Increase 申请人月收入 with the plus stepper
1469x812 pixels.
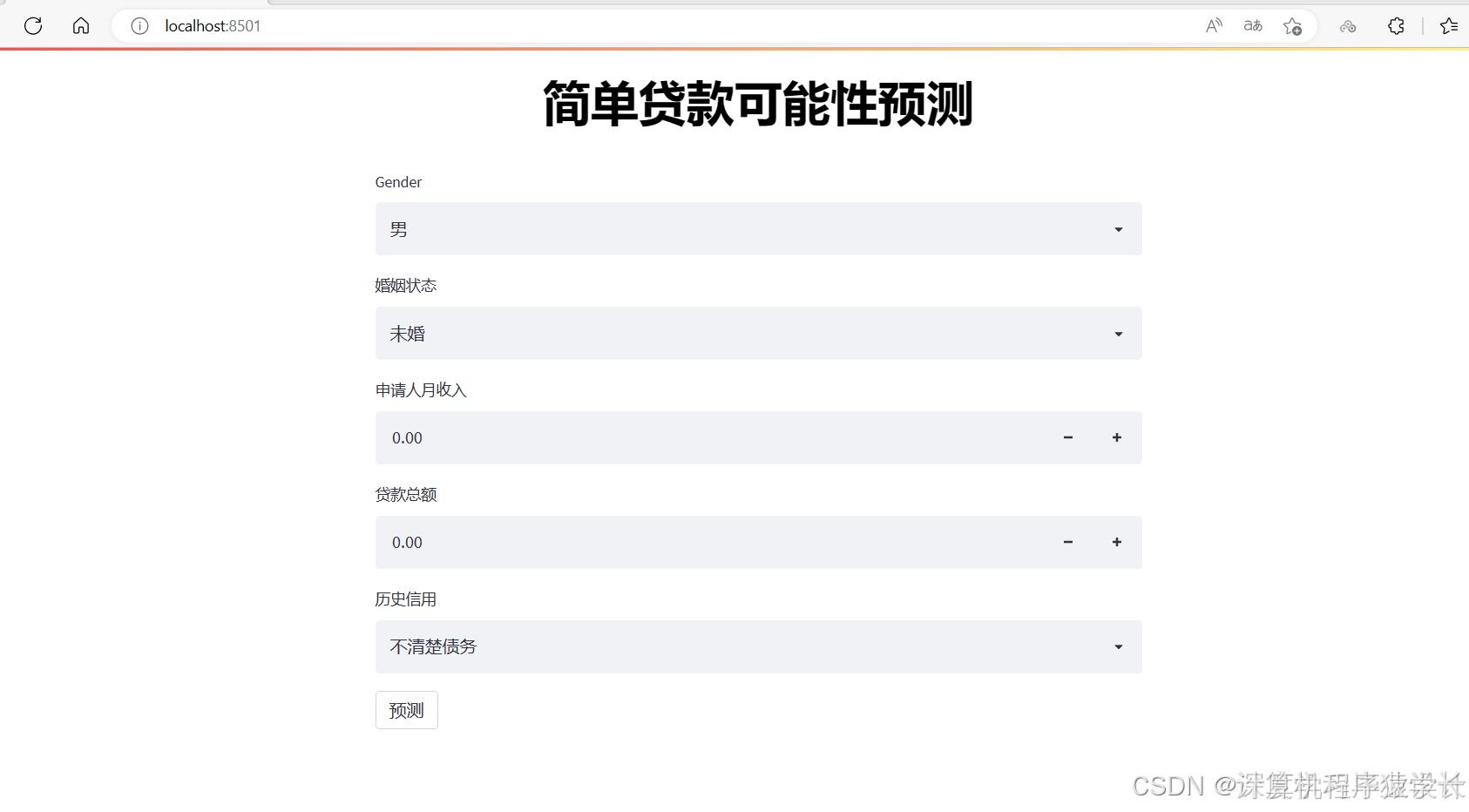pyautogui.click(x=1116, y=437)
